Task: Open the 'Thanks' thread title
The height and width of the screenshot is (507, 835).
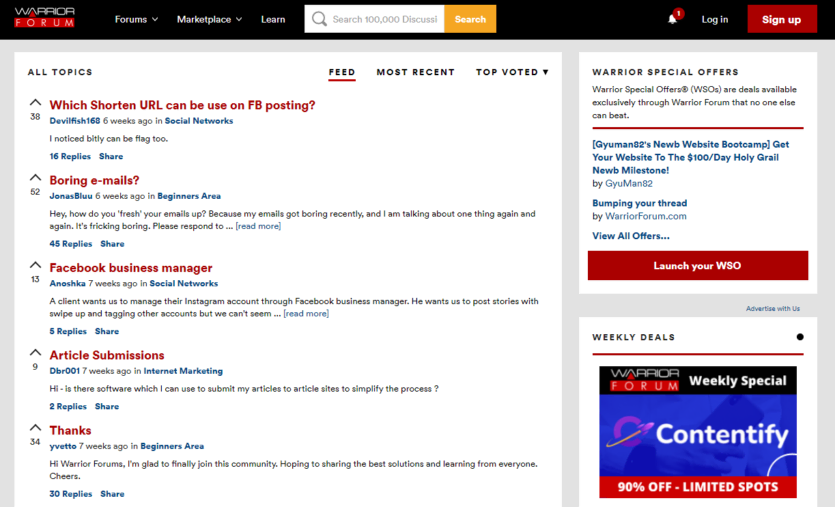Action: click(x=70, y=430)
